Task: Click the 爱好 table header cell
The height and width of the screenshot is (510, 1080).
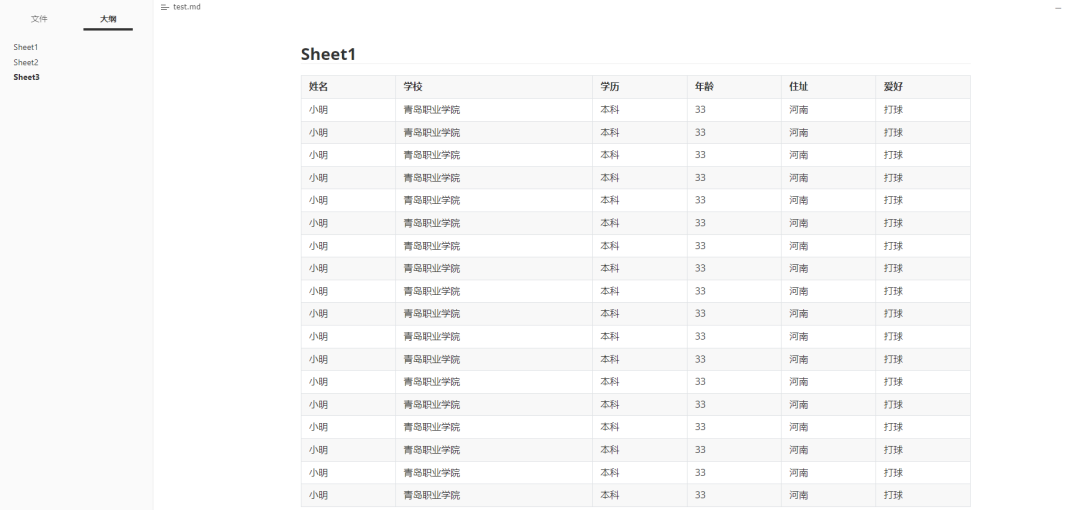Action: pos(923,87)
